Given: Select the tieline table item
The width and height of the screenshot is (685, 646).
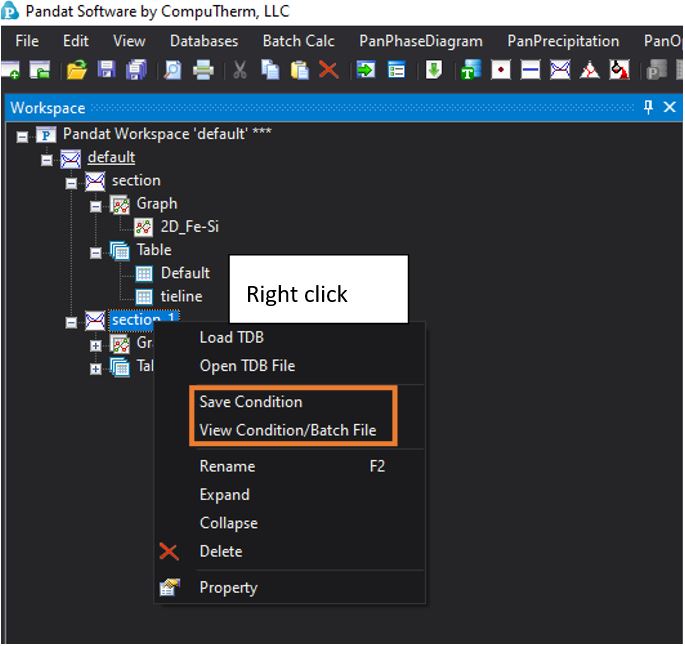Looking at the screenshot, I should click(x=181, y=297).
